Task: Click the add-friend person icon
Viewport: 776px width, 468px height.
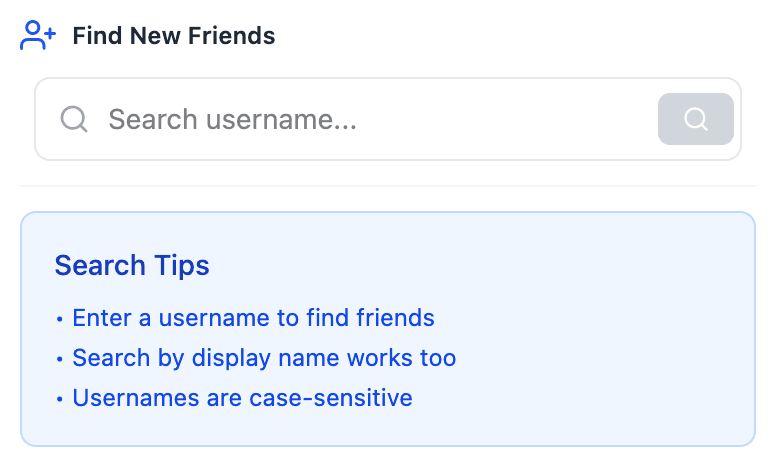Action: [x=38, y=36]
